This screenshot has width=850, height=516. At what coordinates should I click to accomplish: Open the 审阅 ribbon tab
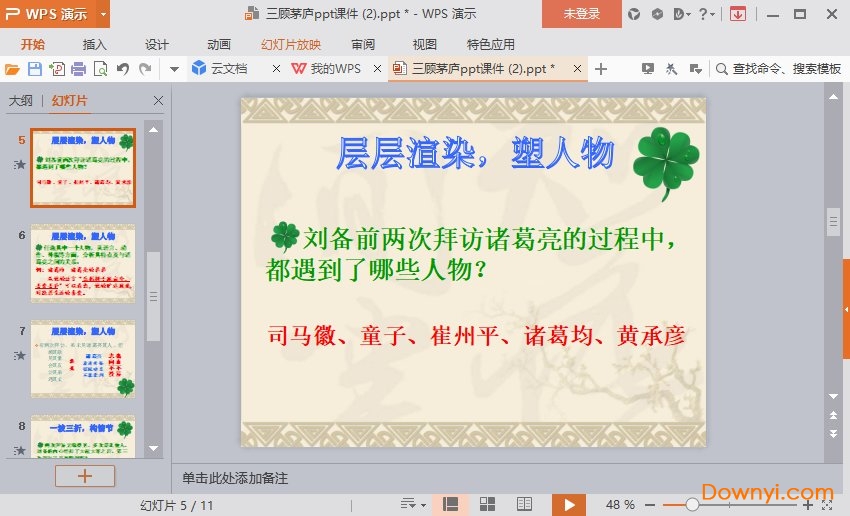tap(363, 44)
